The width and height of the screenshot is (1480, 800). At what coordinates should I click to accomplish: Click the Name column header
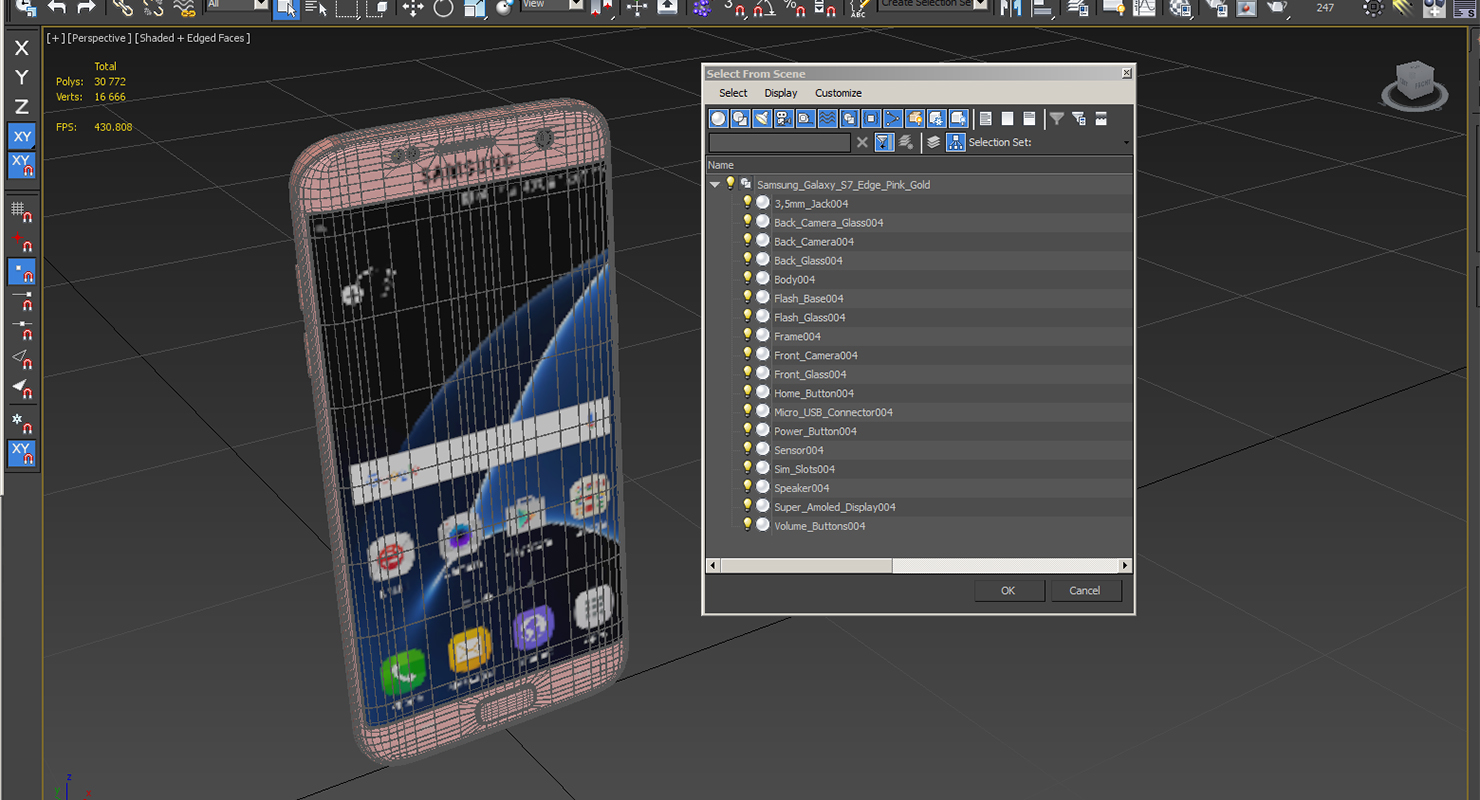(919, 165)
